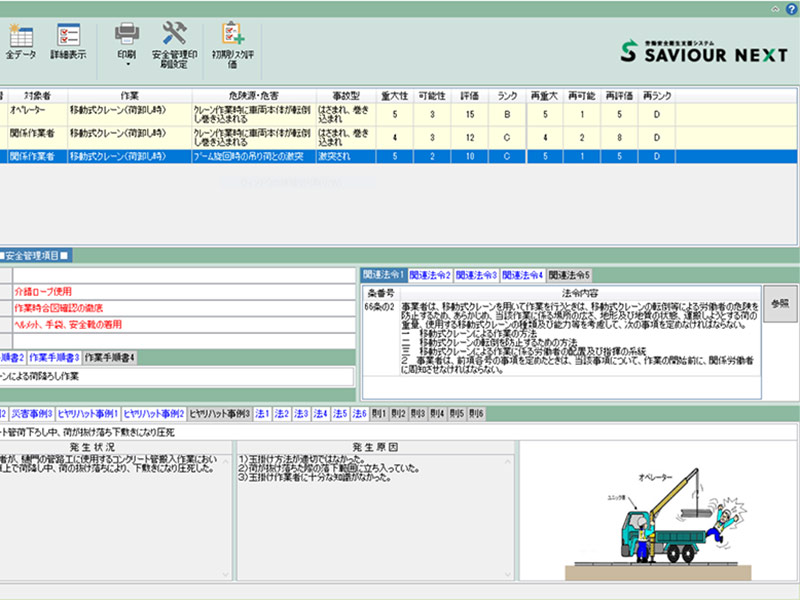Click the 作業時合図確認の徹底 item
Viewport: 800px width, 600px height.
click(58, 308)
